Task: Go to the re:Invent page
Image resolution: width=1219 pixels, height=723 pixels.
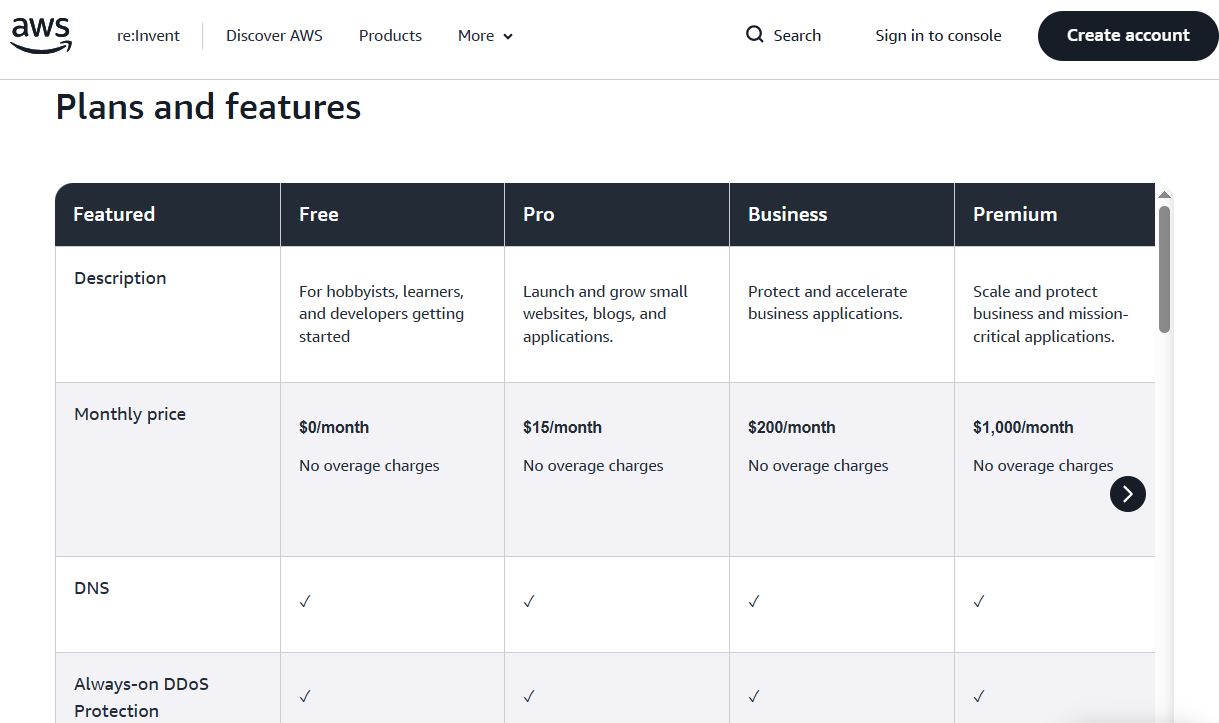Action: [147, 35]
